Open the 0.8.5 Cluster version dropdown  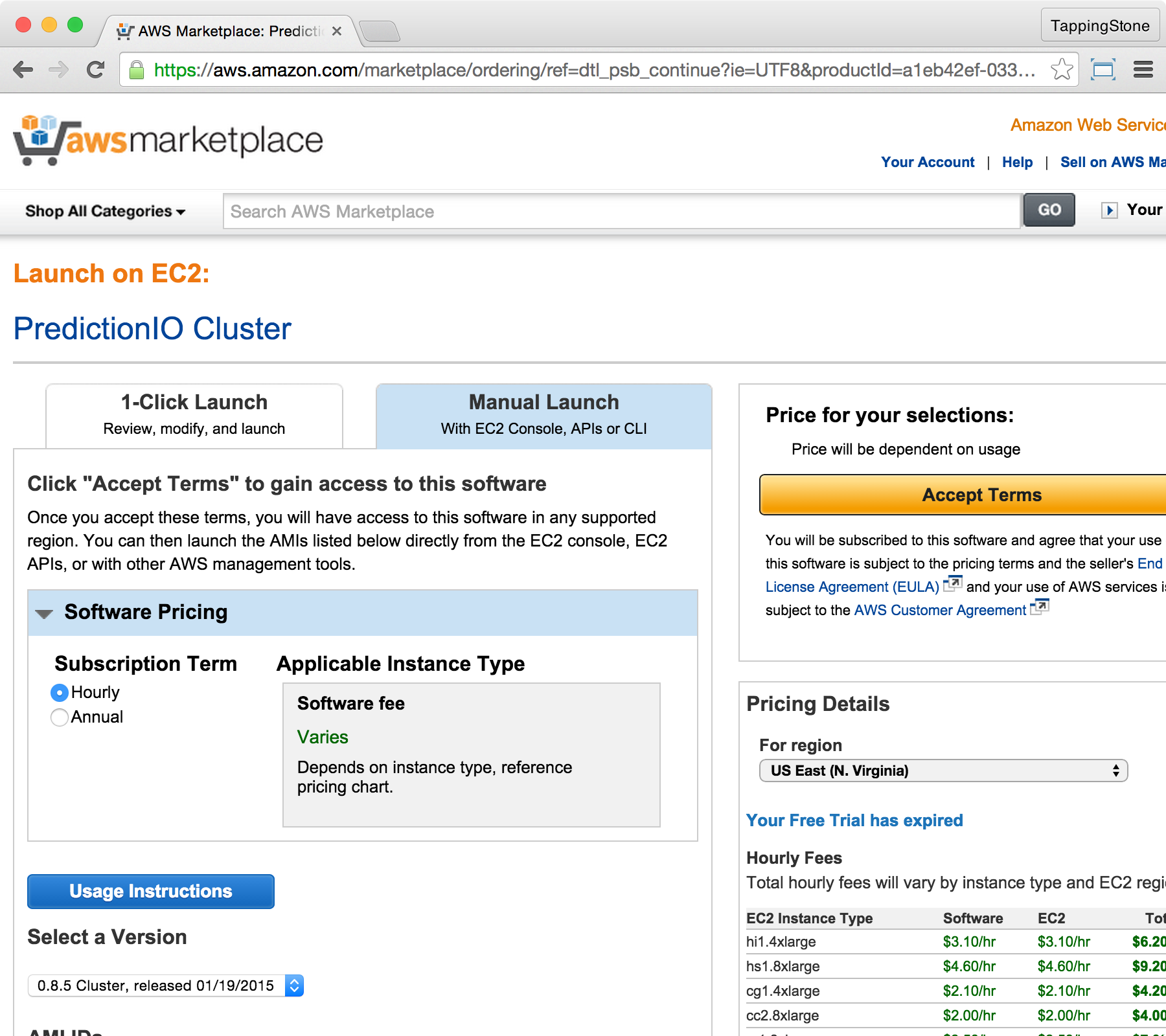[166, 985]
